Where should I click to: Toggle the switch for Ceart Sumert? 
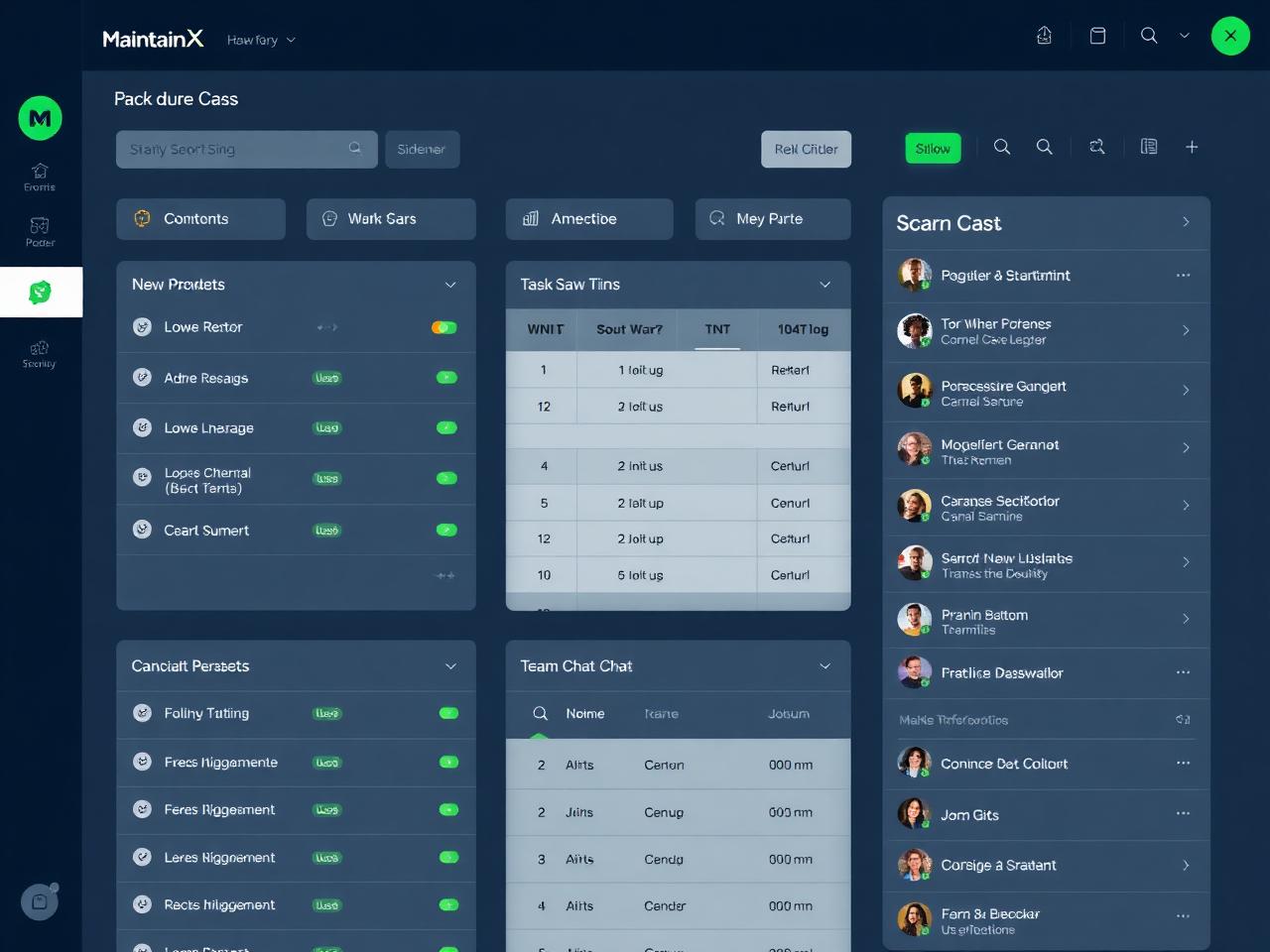click(446, 530)
